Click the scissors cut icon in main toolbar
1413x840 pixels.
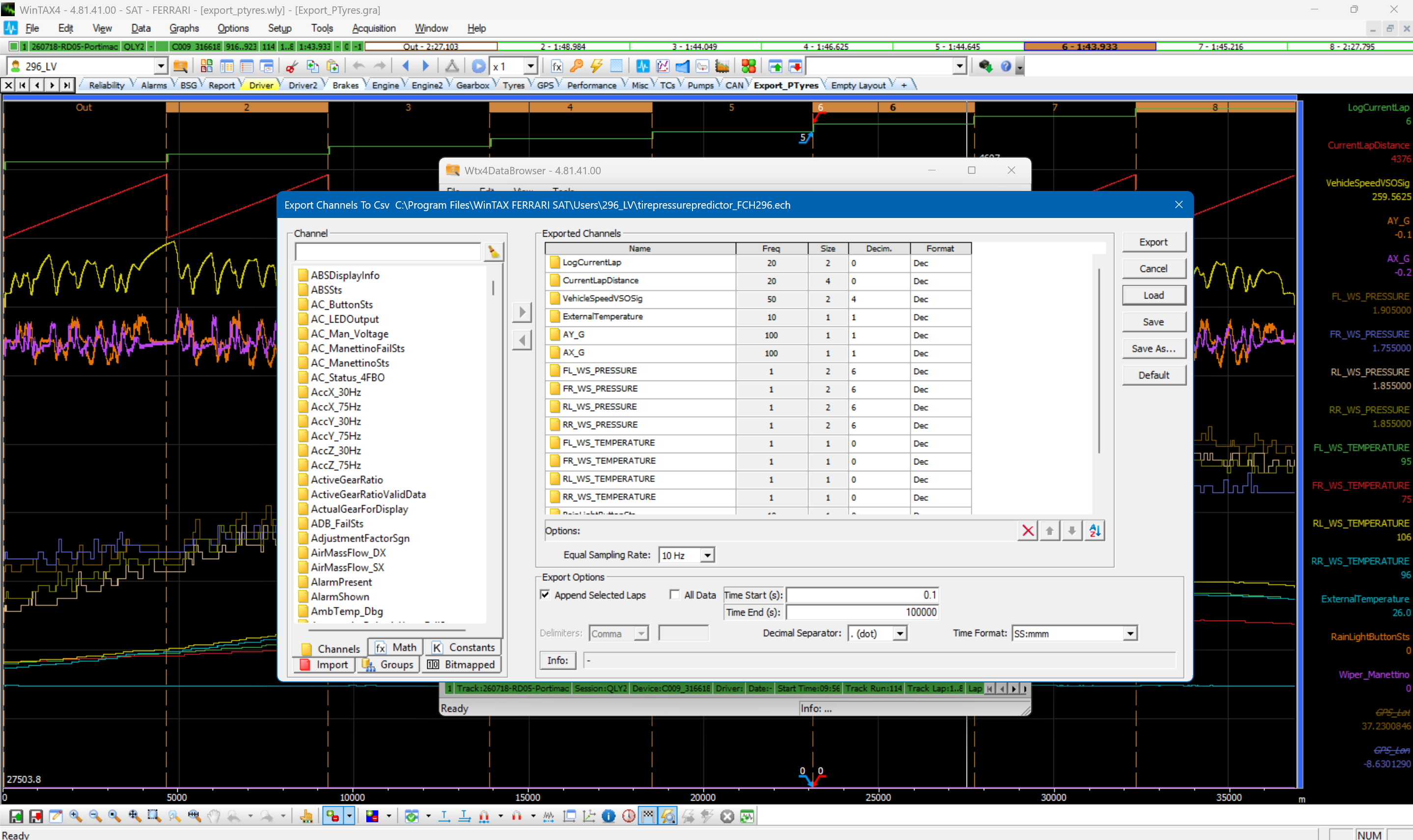coord(292,67)
